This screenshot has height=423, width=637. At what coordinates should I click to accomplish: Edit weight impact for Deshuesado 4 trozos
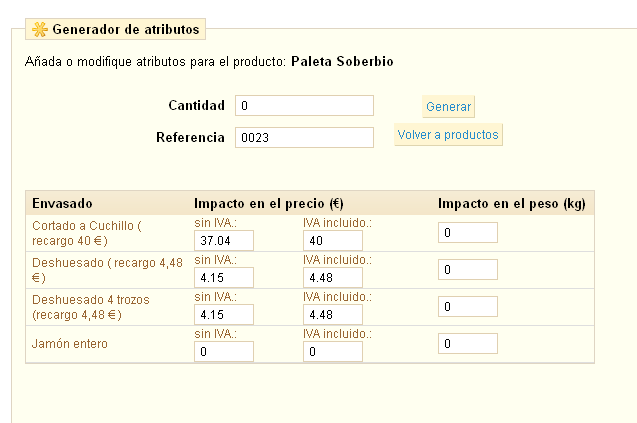pyautogui.click(x=468, y=307)
